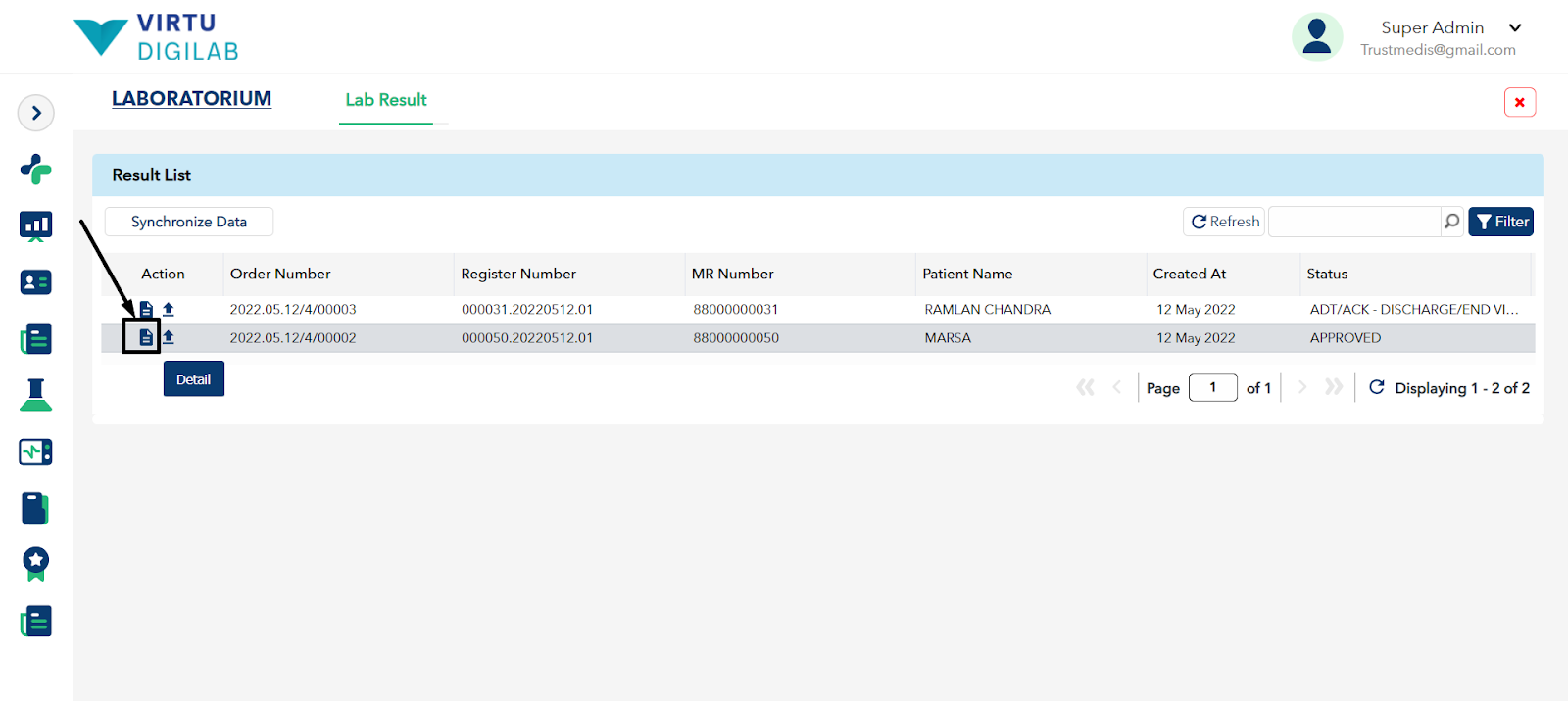Screen dimensions: 1568x701
Task: Open document icon for MARSA row
Action: pyautogui.click(x=146, y=337)
